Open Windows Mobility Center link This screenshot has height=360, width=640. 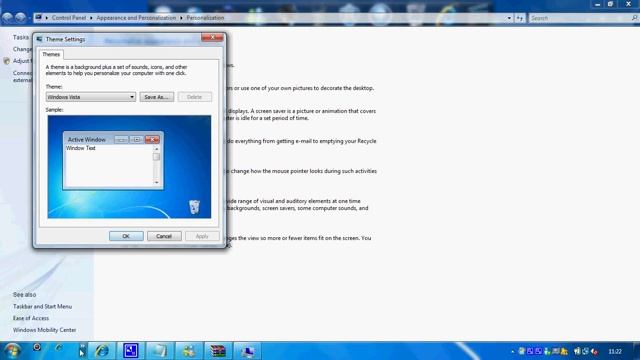coord(44,330)
